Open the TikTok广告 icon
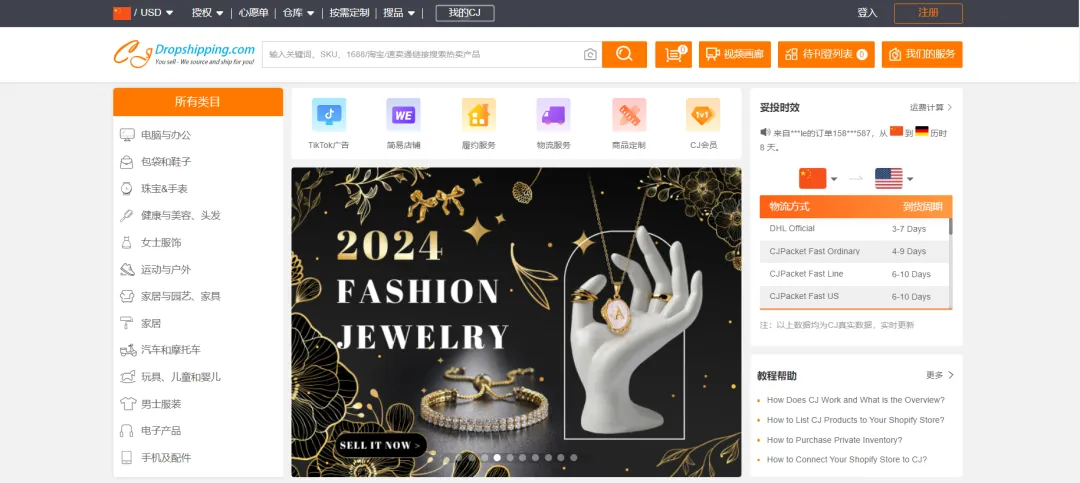1080x483 pixels. 329,115
